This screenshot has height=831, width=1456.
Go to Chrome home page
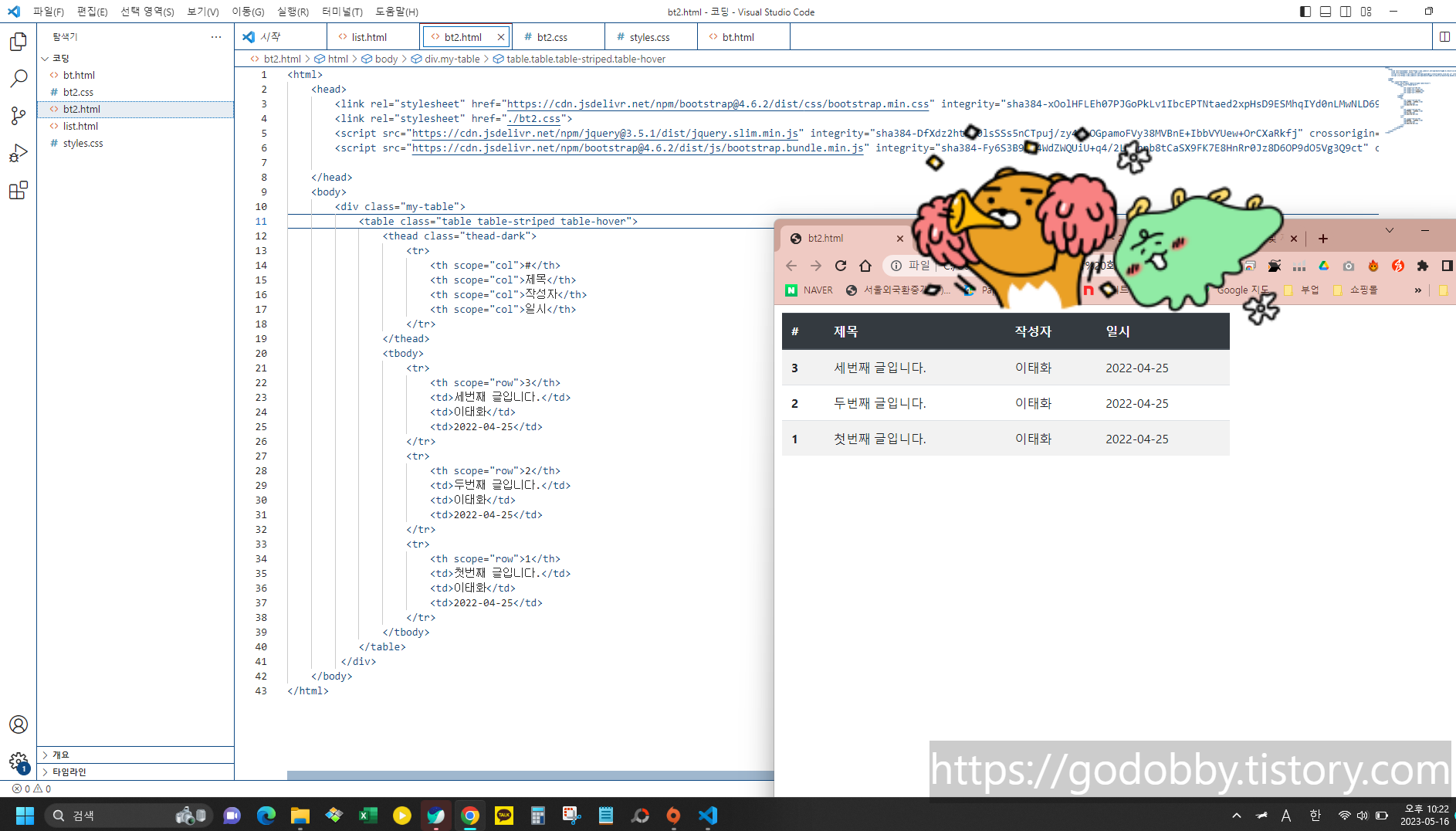click(865, 266)
